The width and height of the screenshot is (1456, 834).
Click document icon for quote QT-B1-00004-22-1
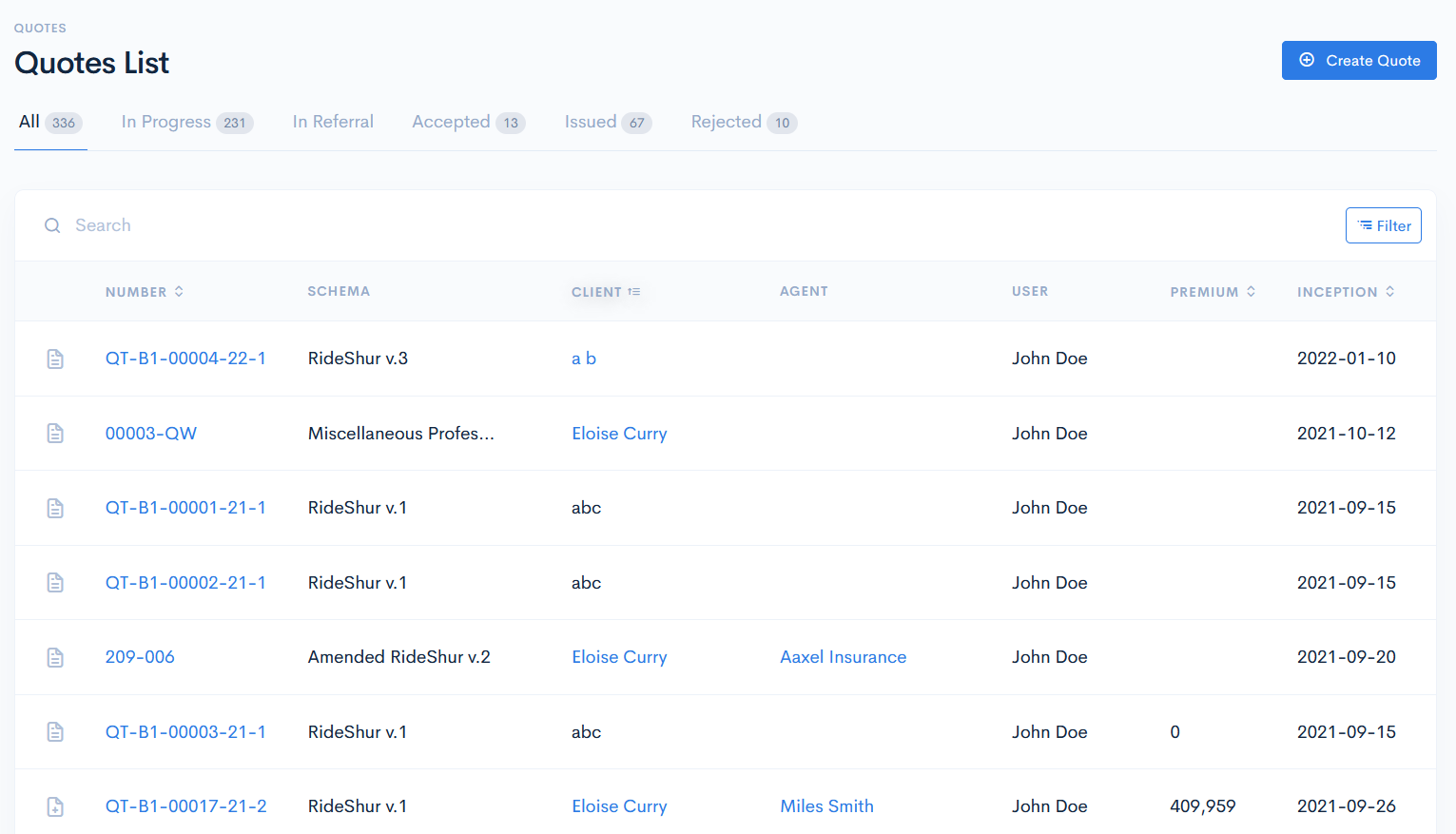tap(55, 359)
